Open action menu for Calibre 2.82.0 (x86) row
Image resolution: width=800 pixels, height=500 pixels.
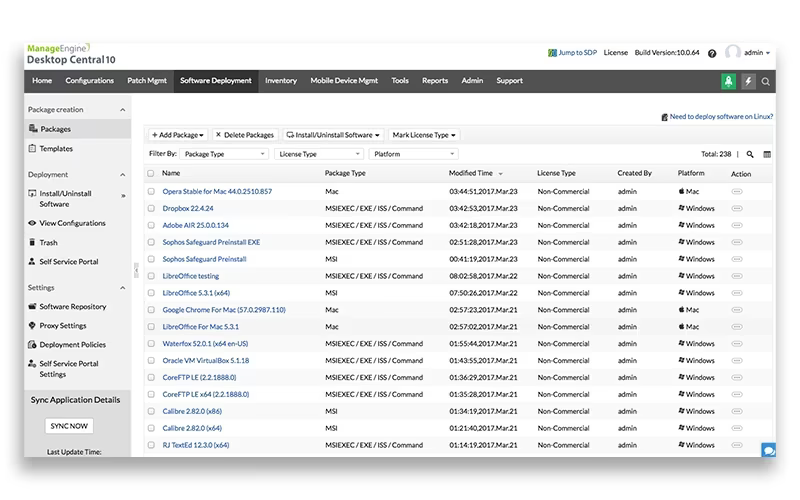[x=737, y=411]
